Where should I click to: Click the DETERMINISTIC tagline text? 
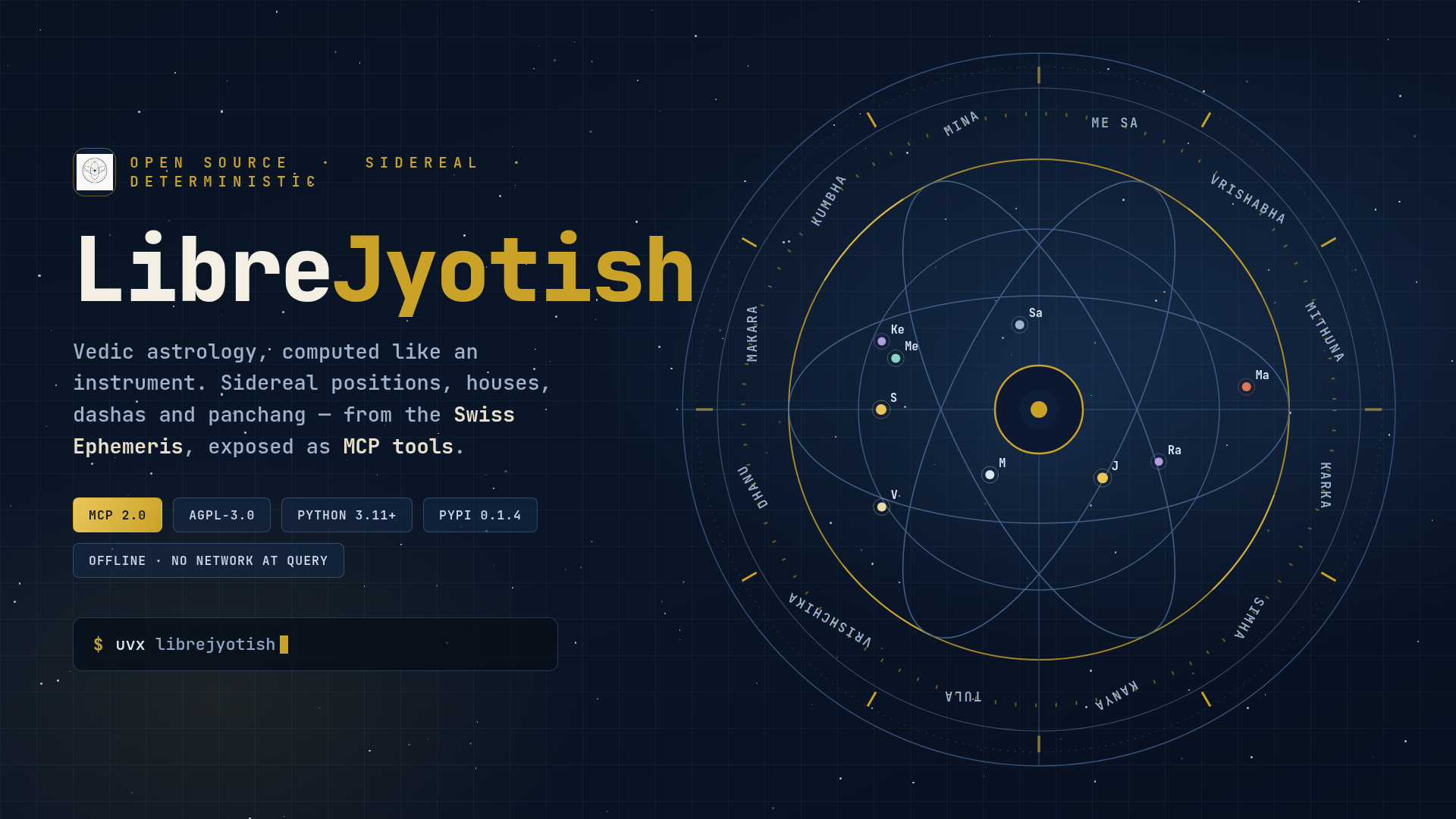click(x=223, y=182)
